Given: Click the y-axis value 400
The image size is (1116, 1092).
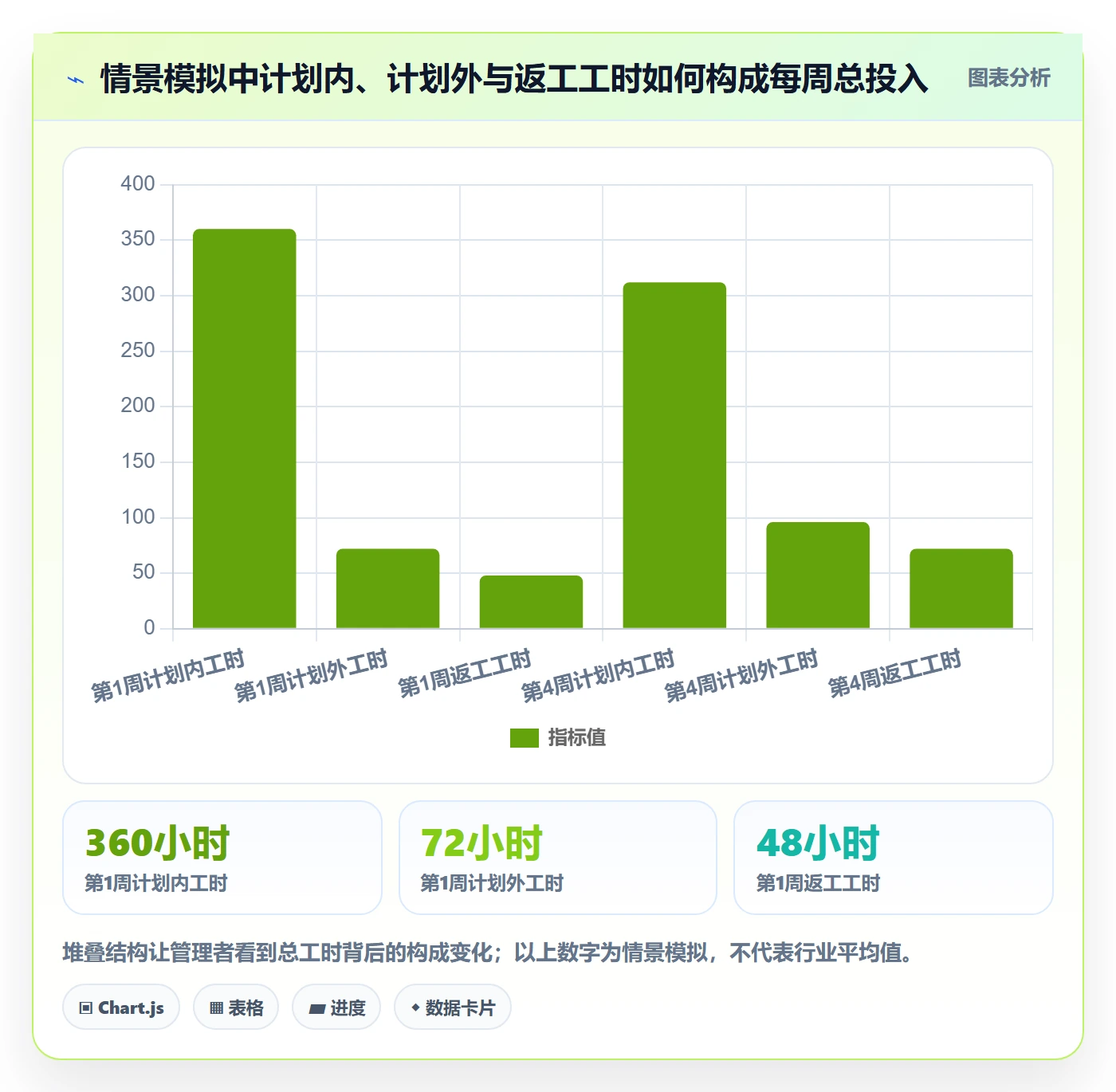Looking at the screenshot, I should click(138, 183).
